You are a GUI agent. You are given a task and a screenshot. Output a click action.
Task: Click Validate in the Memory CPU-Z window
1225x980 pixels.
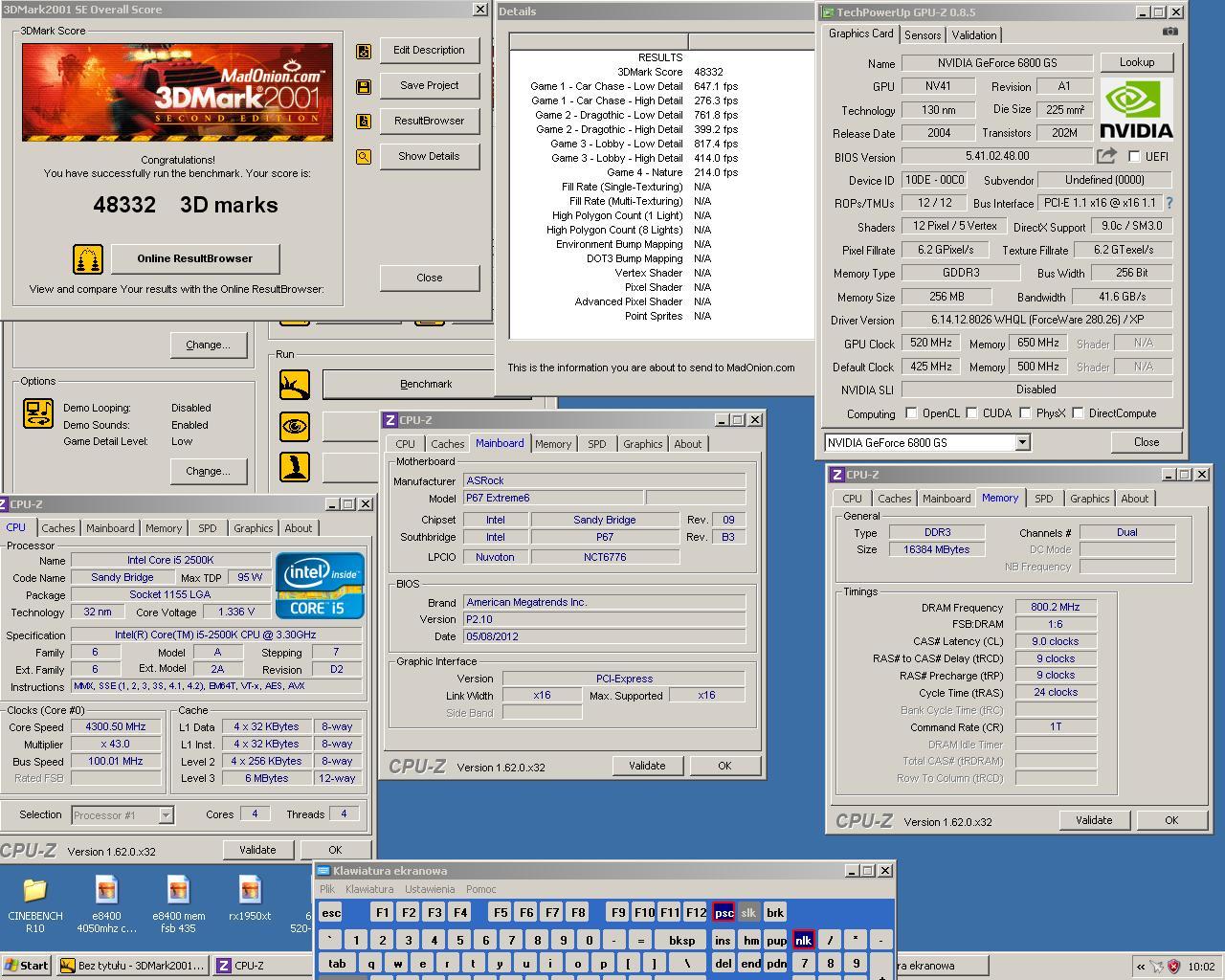pos(1094,820)
